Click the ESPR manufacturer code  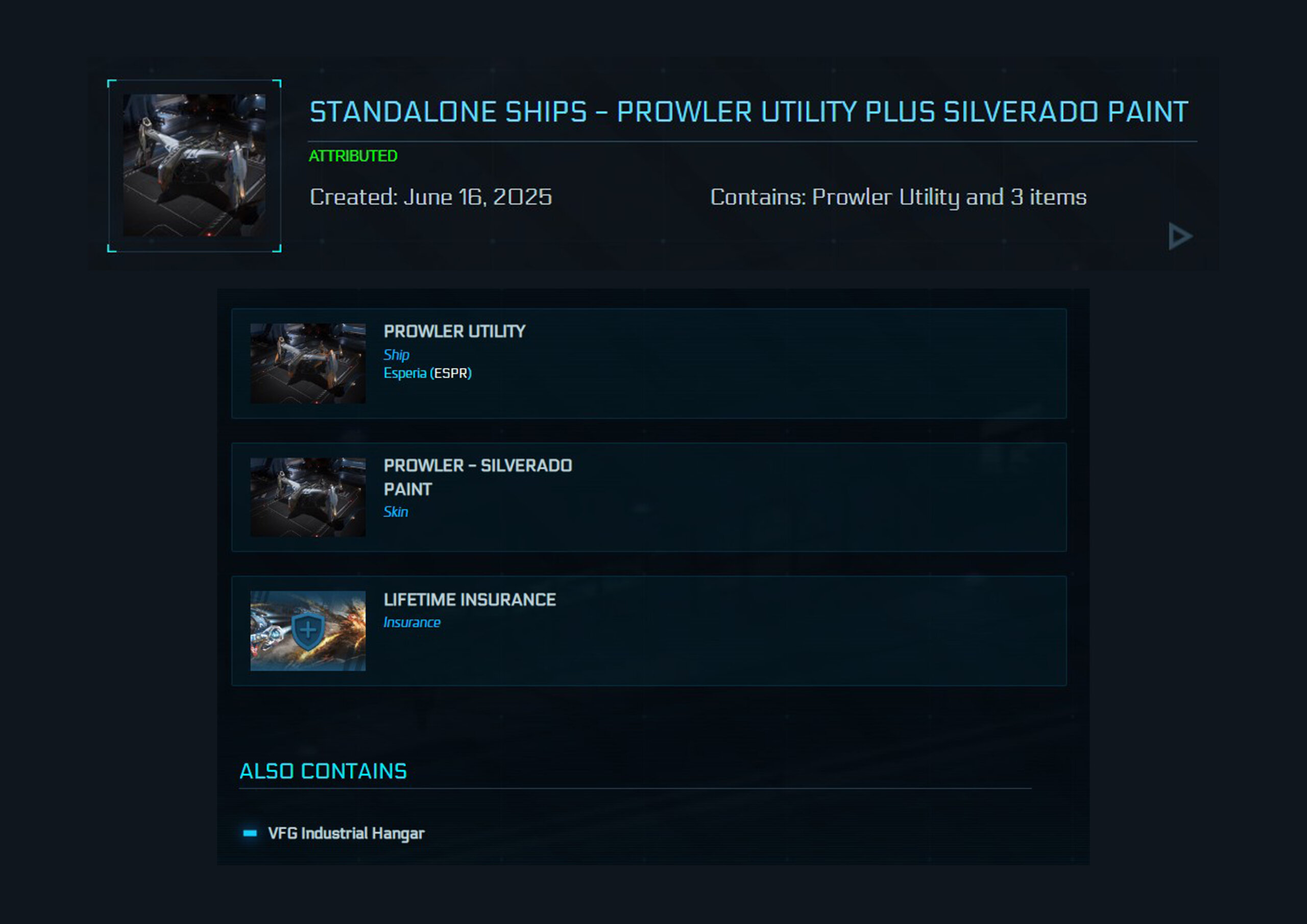click(451, 373)
